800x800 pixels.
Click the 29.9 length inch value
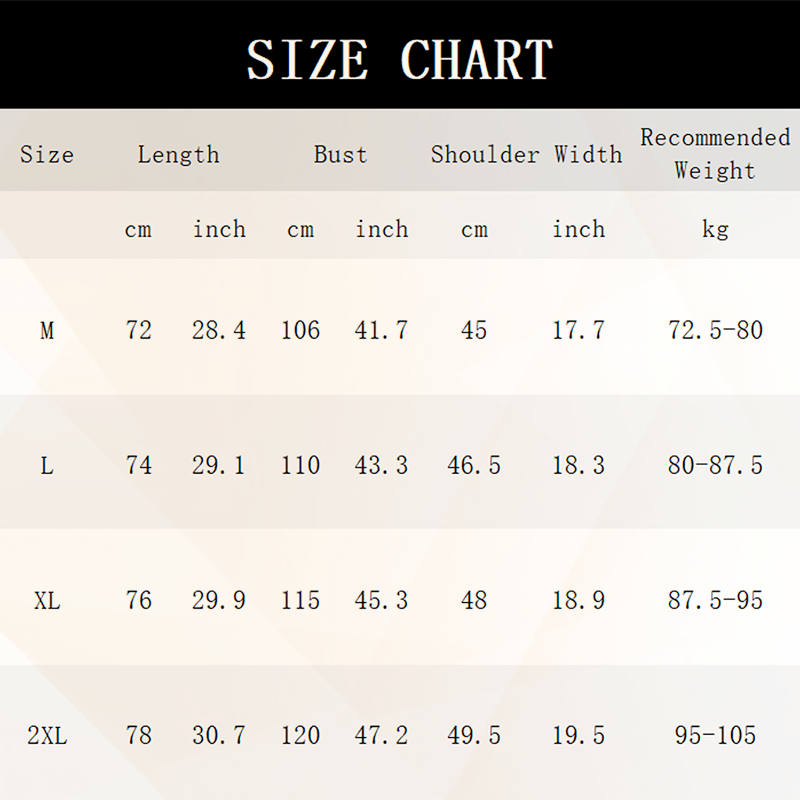click(219, 600)
